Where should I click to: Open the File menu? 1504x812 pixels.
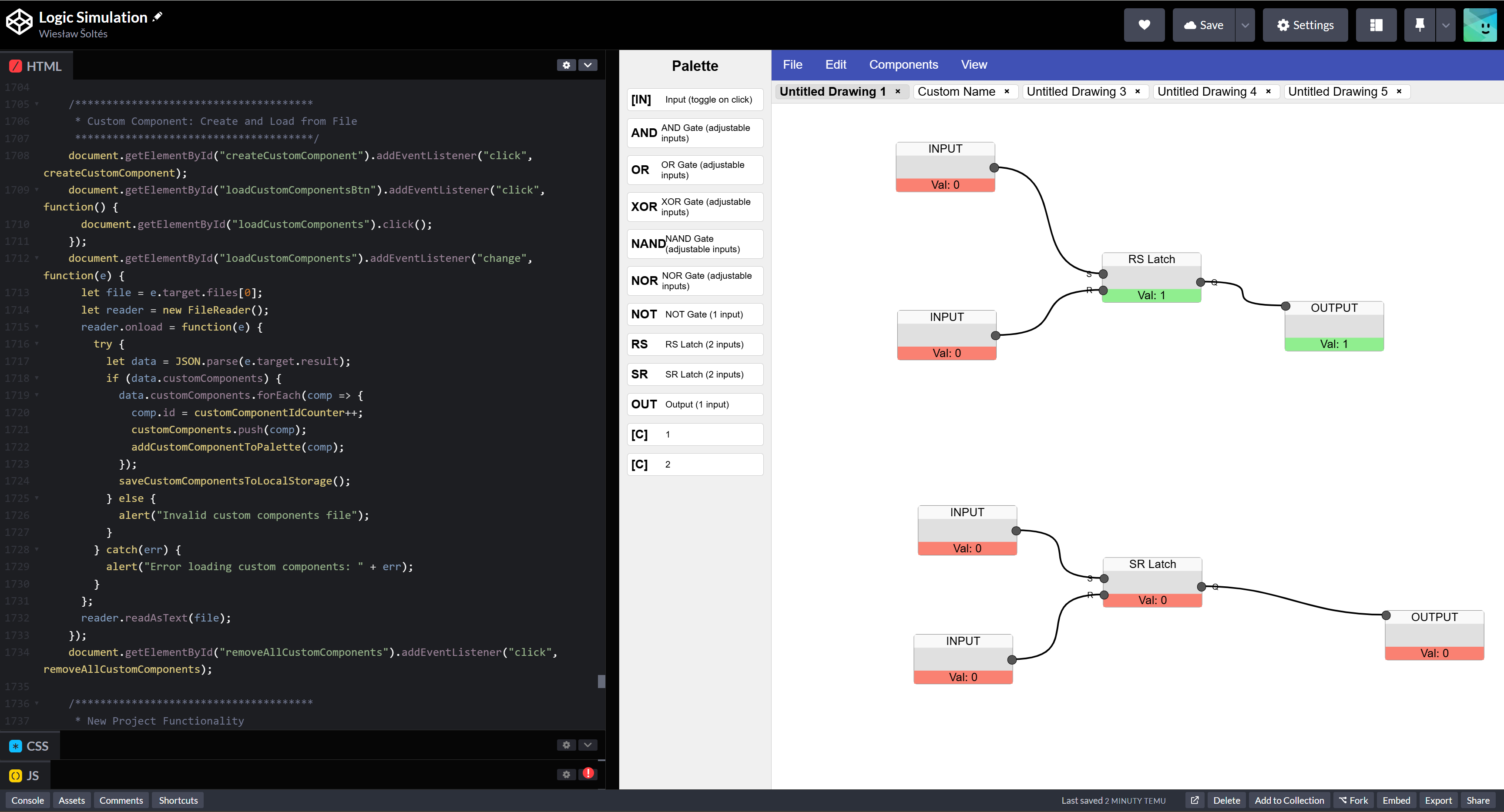pos(792,65)
